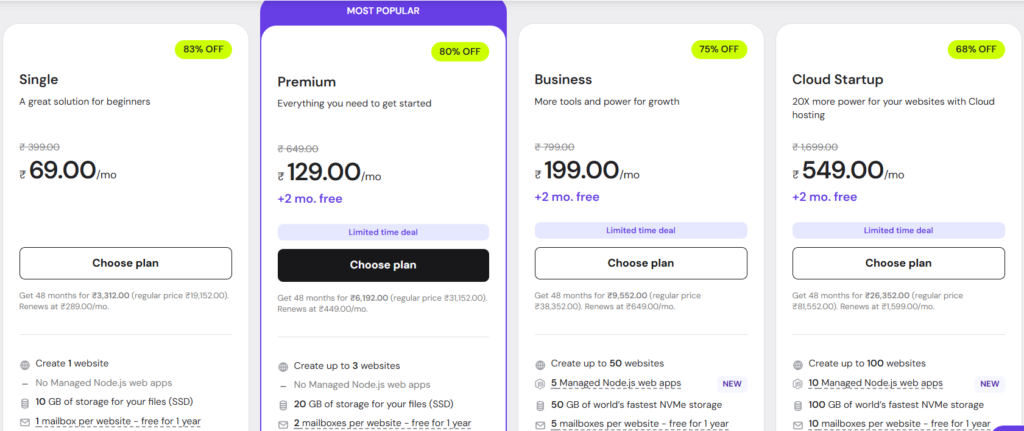Open the '10 Managed Node.js web apps' link
This screenshot has width=1024, height=431.
click(x=876, y=383)
